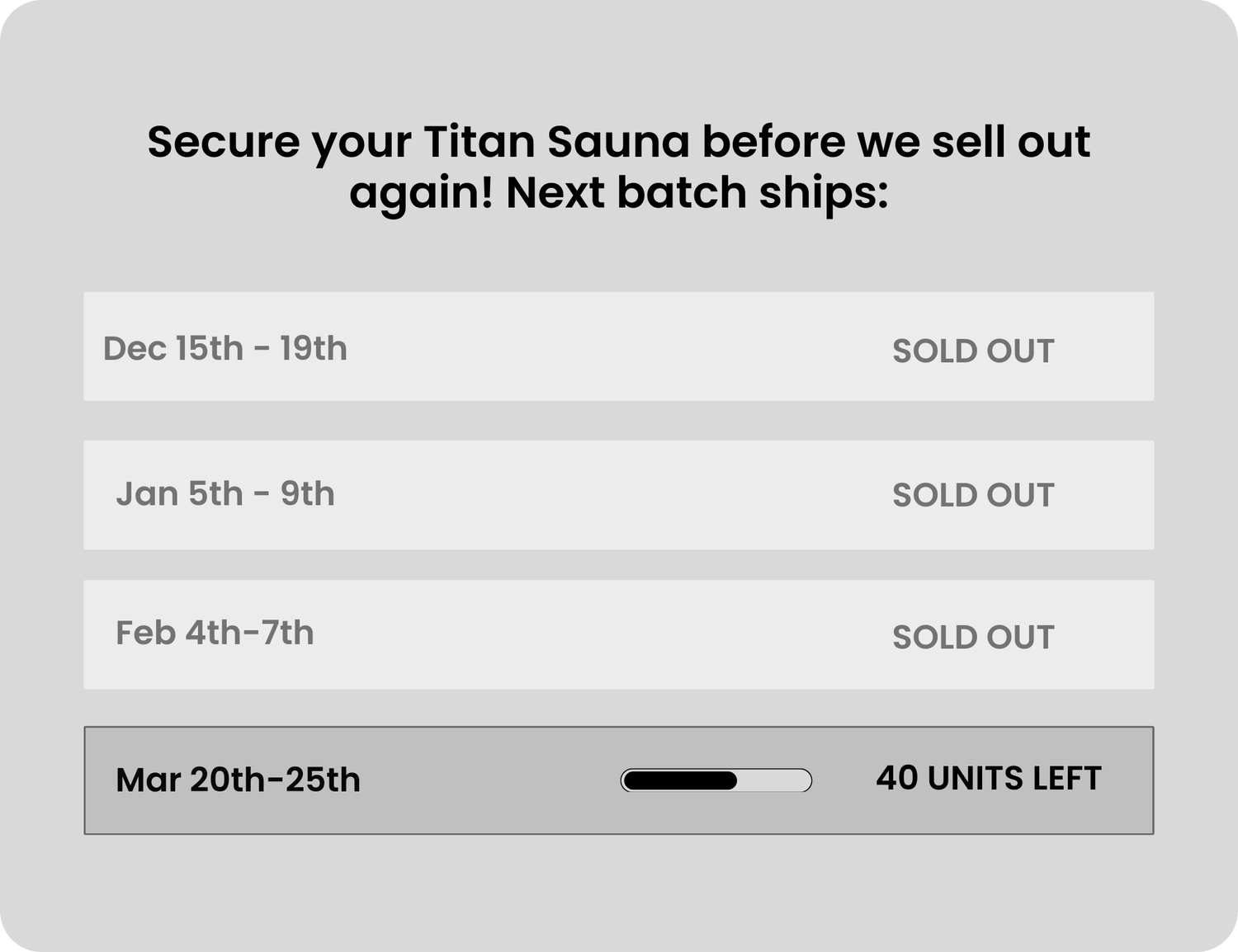Click the "Jan 5th - 9th" date text

[224, 494]
